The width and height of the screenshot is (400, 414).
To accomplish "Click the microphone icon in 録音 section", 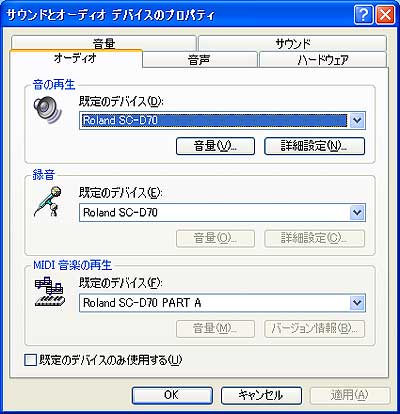I will pyautogui.click(x=48, y=201).
